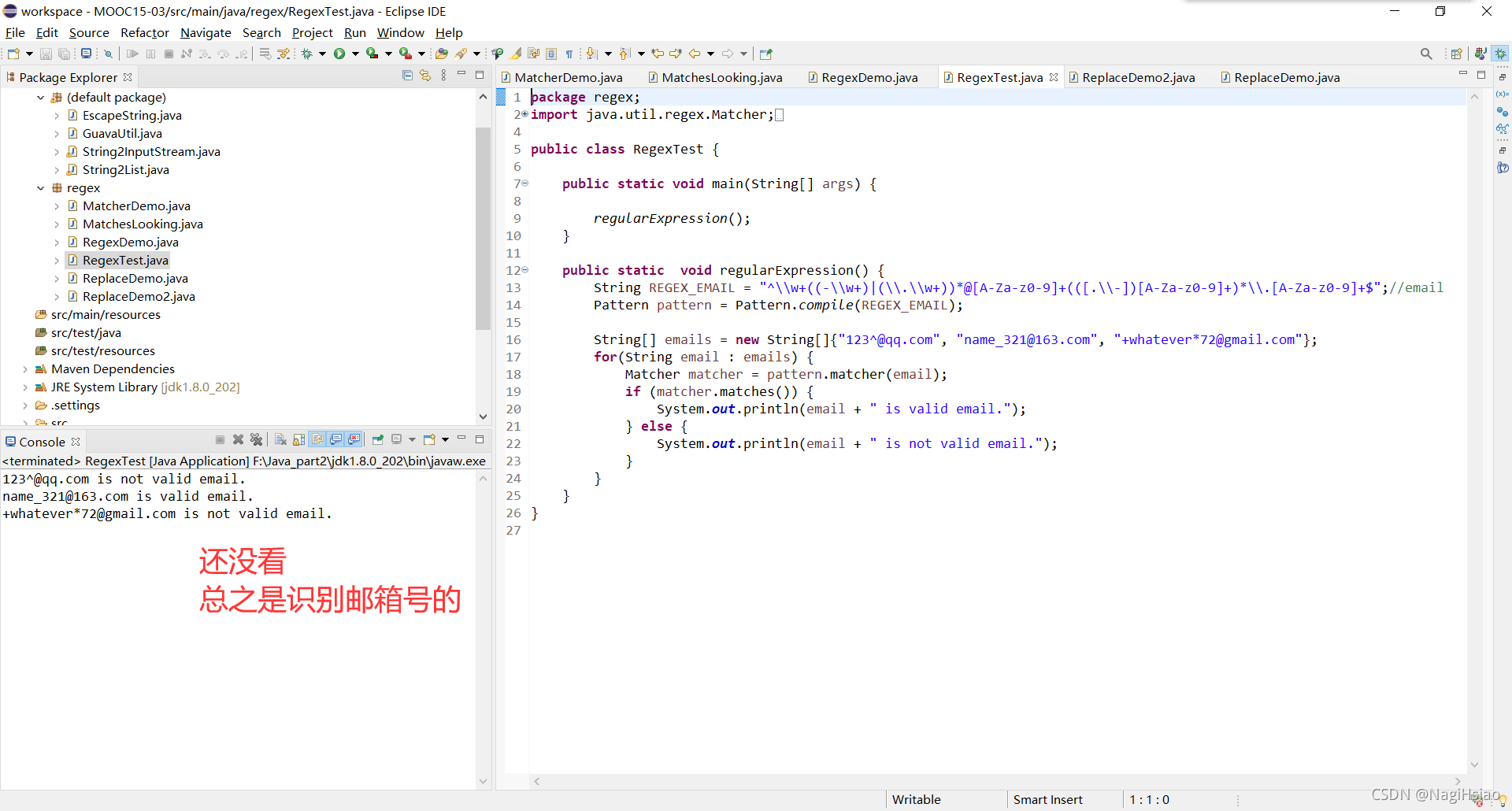
Task: Toggle show console on standard error change
Action: (354, 439)
